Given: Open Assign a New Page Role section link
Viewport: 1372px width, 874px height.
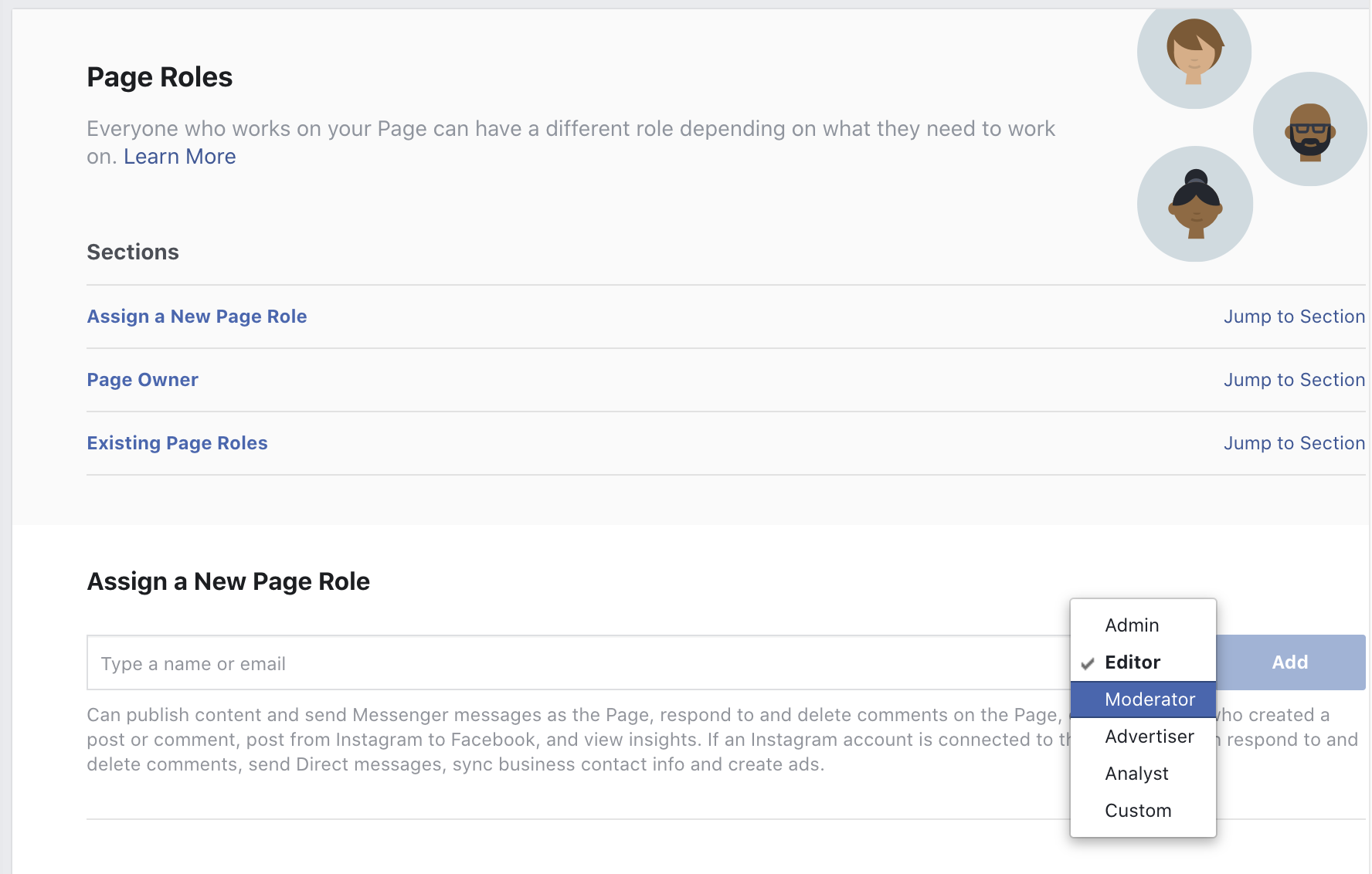Looking at the screenshot, I should point(197,317).
